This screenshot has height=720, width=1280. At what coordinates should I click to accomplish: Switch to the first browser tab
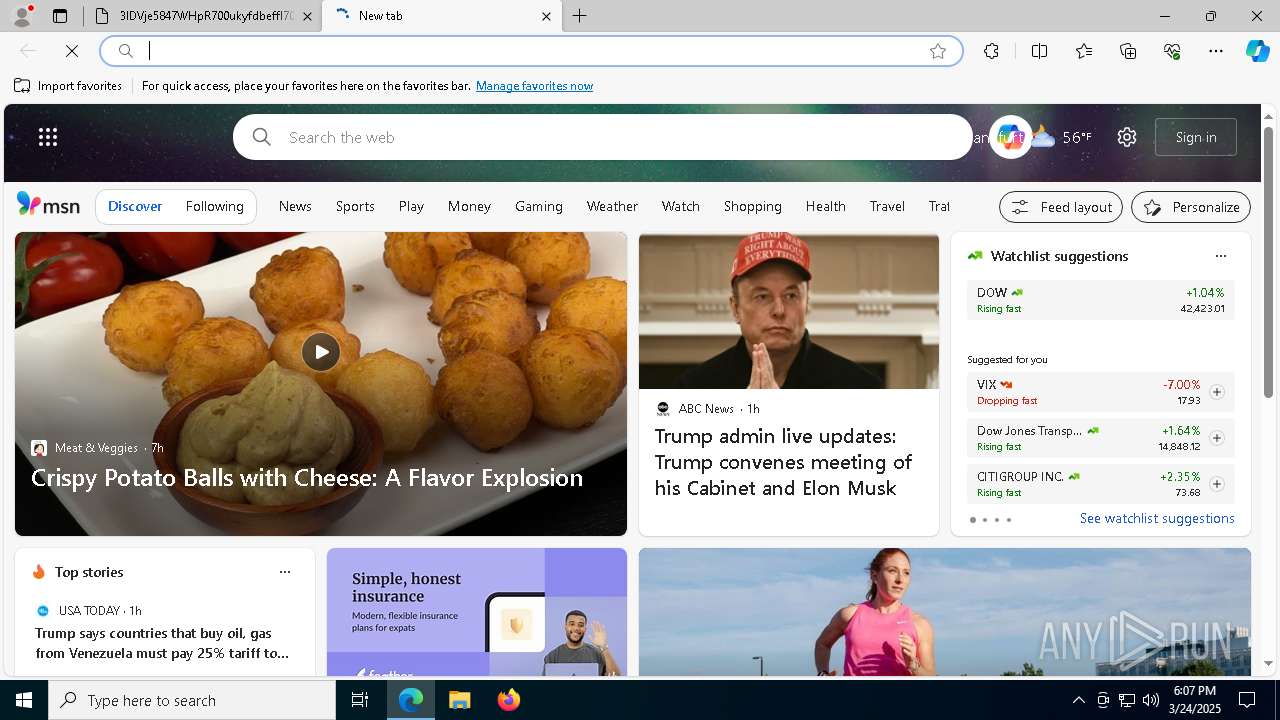point(203,16)
